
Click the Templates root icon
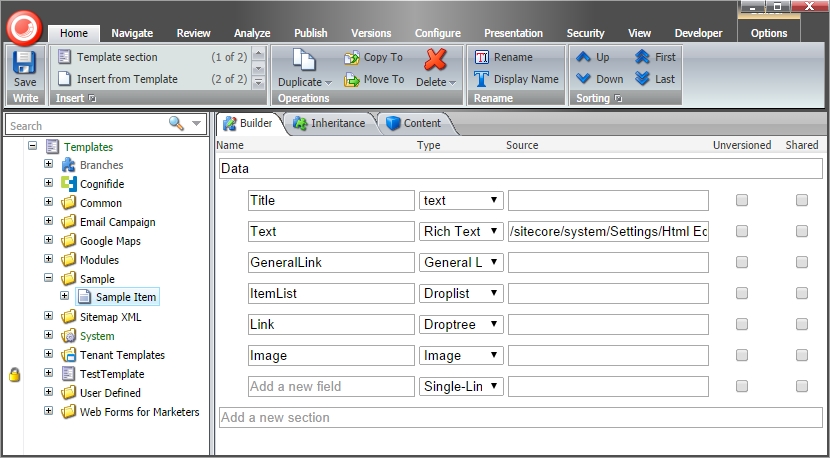52,147
